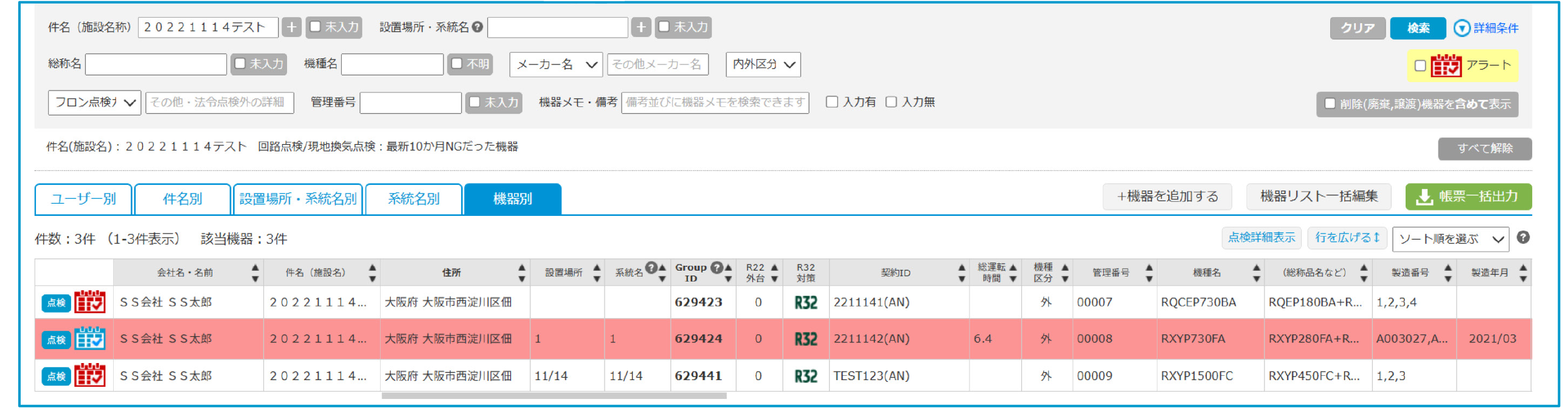Open the ソート順を選ぶ dropdown
1568x419 pixels.
point(1450,240)
